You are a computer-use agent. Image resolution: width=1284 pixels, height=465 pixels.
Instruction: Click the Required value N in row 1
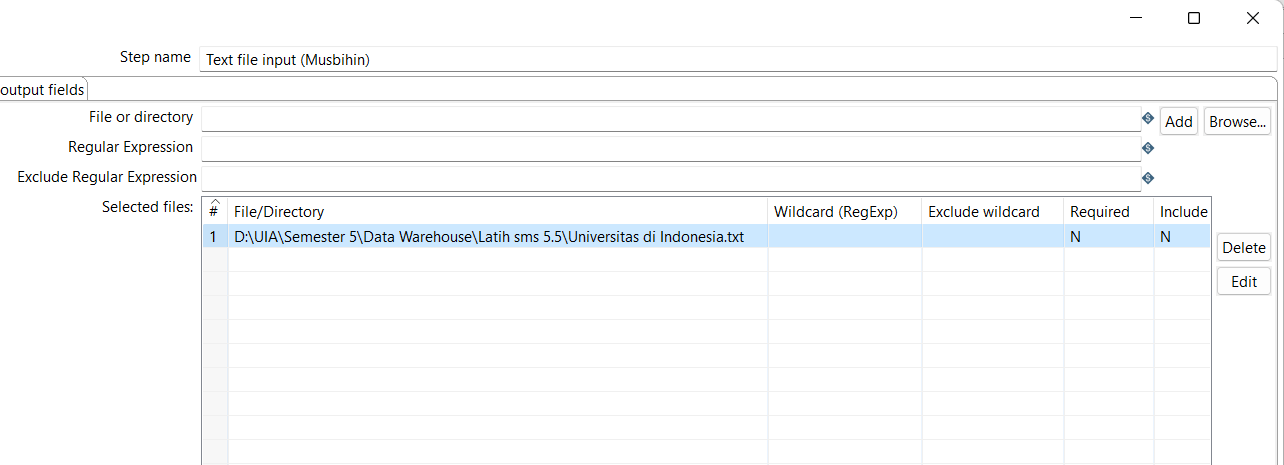(x=1108, y=237)
